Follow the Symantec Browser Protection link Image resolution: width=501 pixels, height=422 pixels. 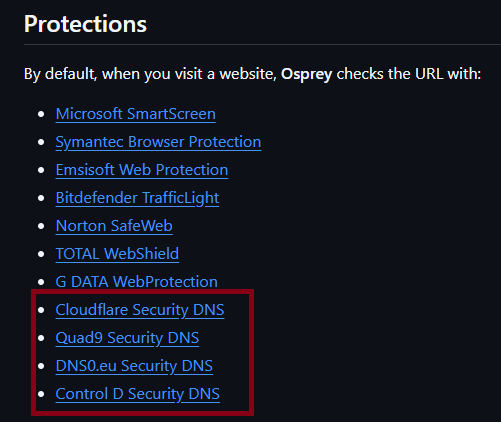[158, 142]
